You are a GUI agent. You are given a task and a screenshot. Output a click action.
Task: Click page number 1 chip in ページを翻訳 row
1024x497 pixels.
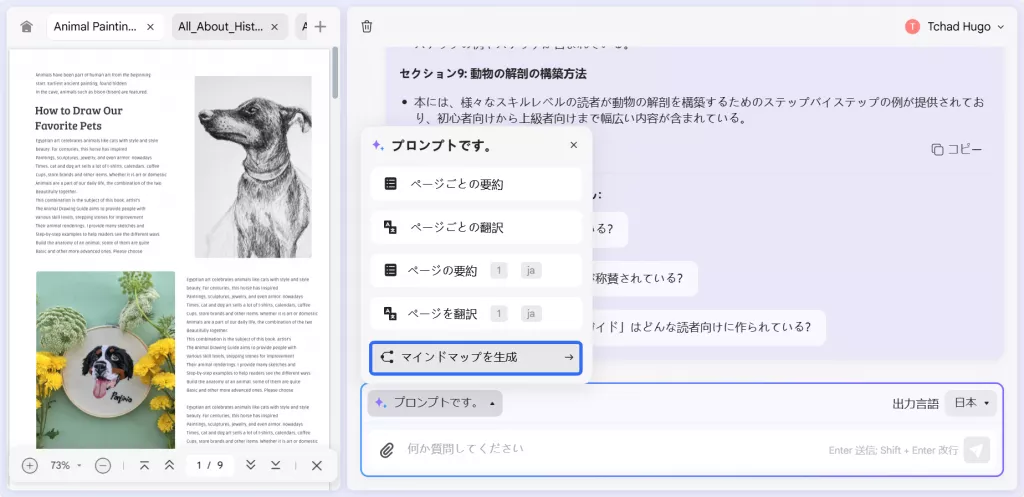point(499,314)
